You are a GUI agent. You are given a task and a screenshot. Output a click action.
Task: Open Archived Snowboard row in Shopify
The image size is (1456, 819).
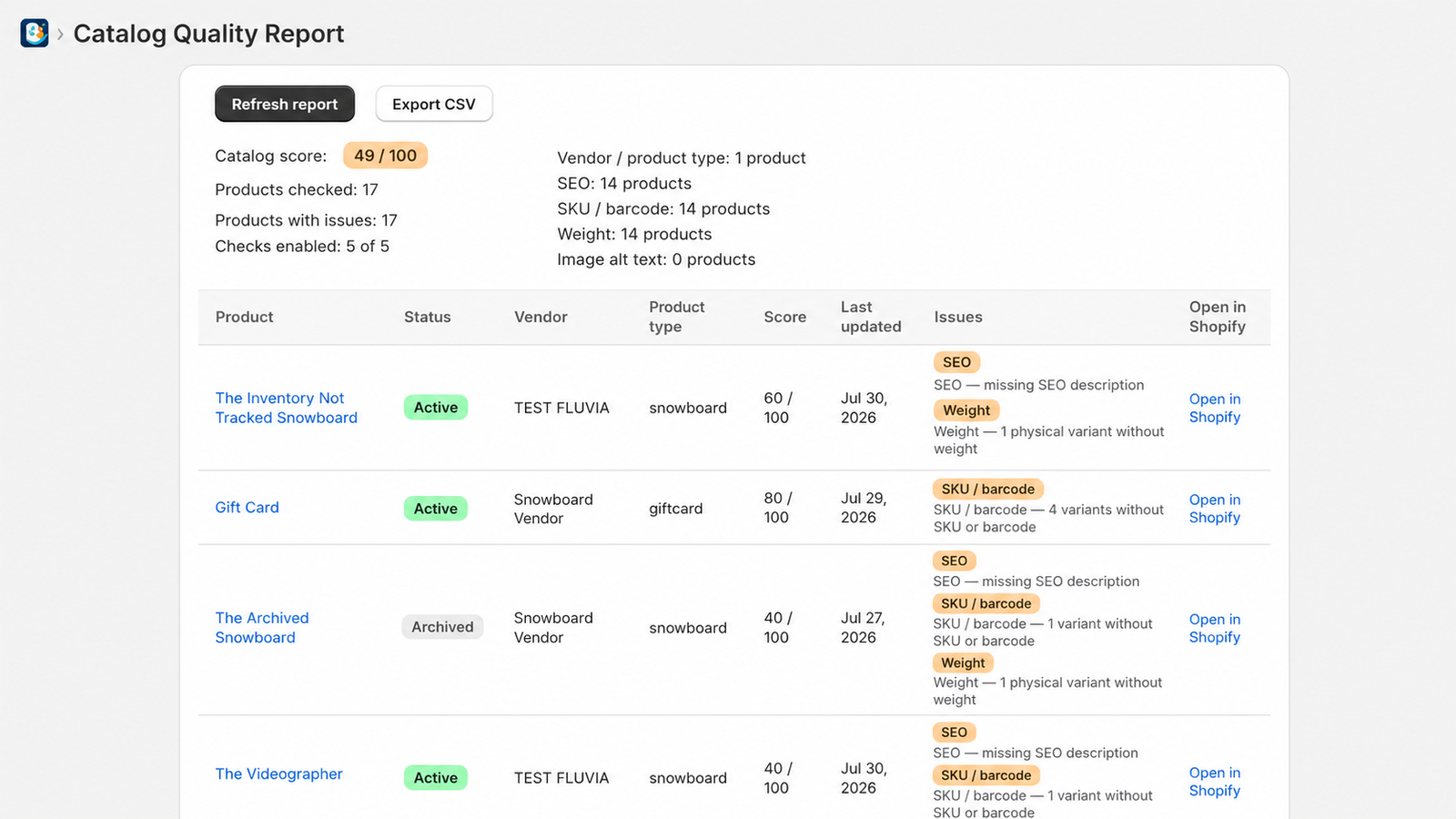pos(1215,628)
